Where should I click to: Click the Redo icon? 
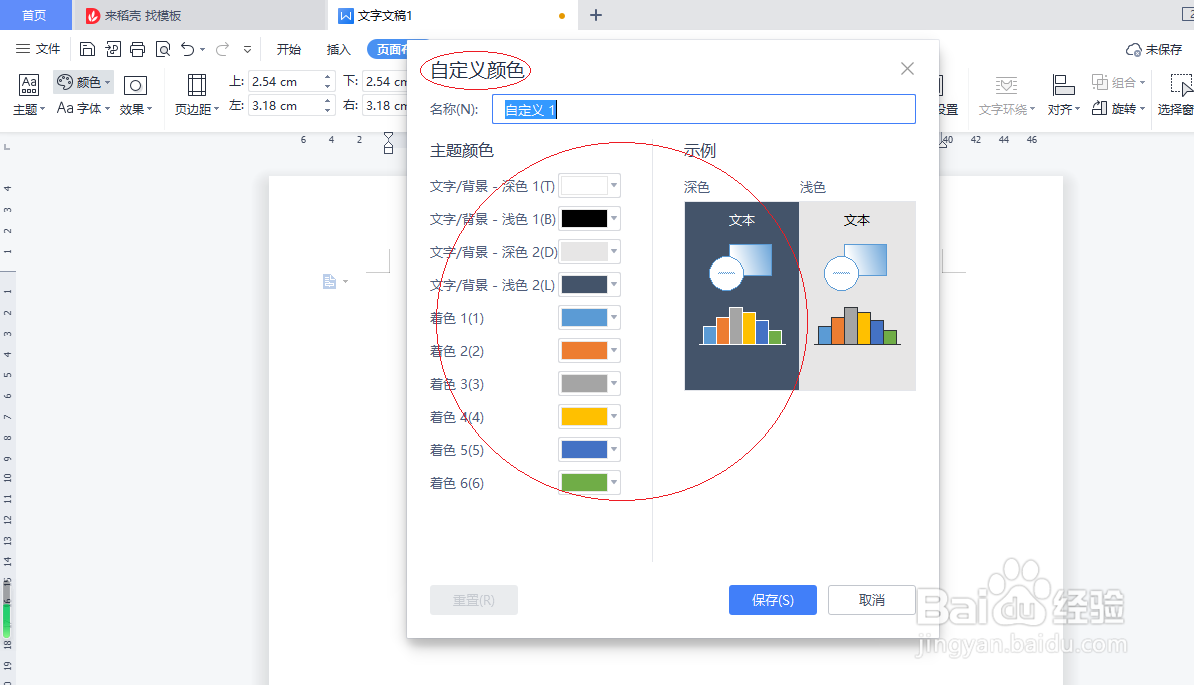pos(222,48)
